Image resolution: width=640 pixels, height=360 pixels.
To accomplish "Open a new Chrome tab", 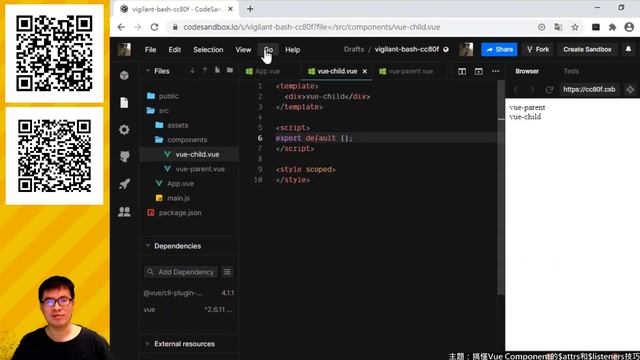I will (x=250, y=9).
